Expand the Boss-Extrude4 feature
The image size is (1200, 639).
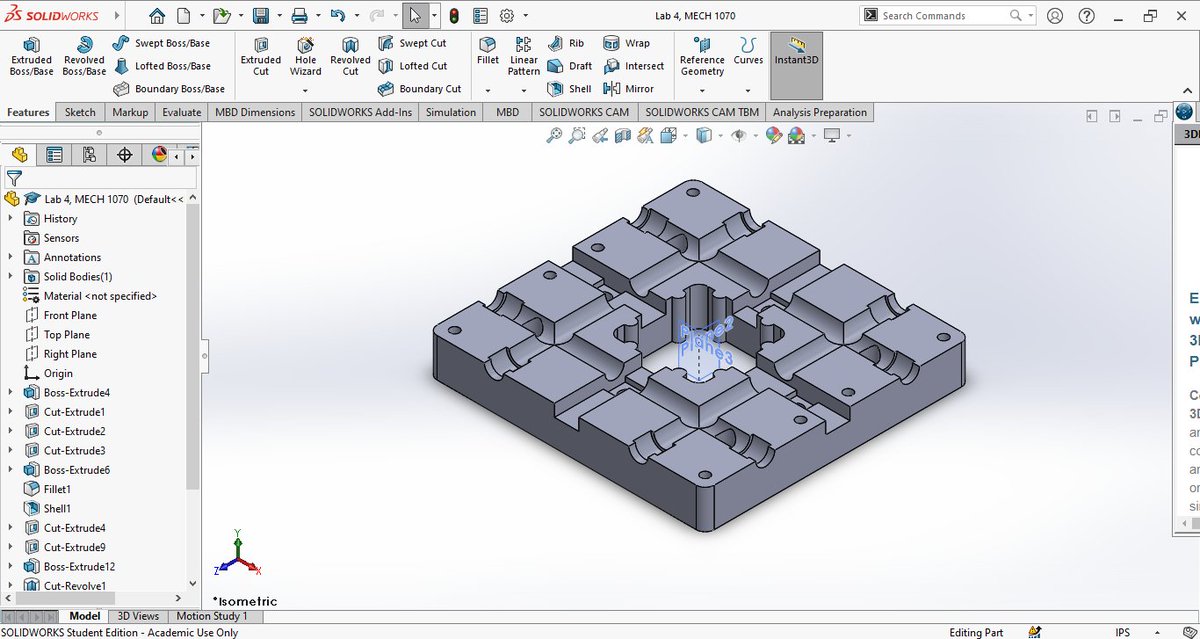(x=11, y=392)
